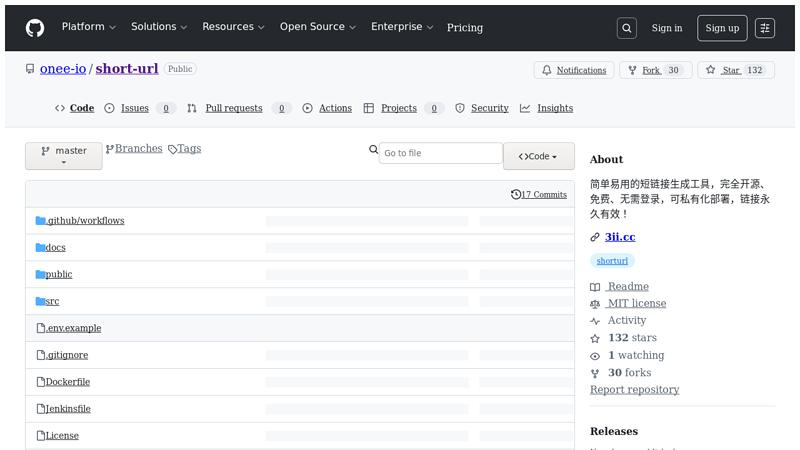Viewport: 800px width, 450px height.
Task: Click the repository icon beside onee-io
Action: point(30,68)
